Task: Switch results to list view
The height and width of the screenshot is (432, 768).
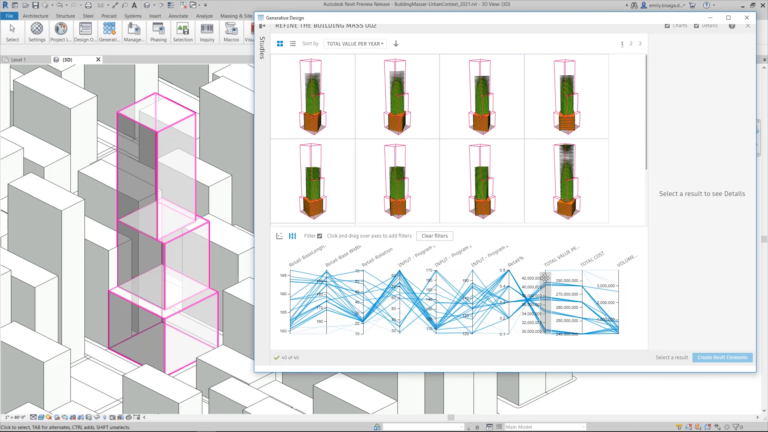Action: (292, 44)
